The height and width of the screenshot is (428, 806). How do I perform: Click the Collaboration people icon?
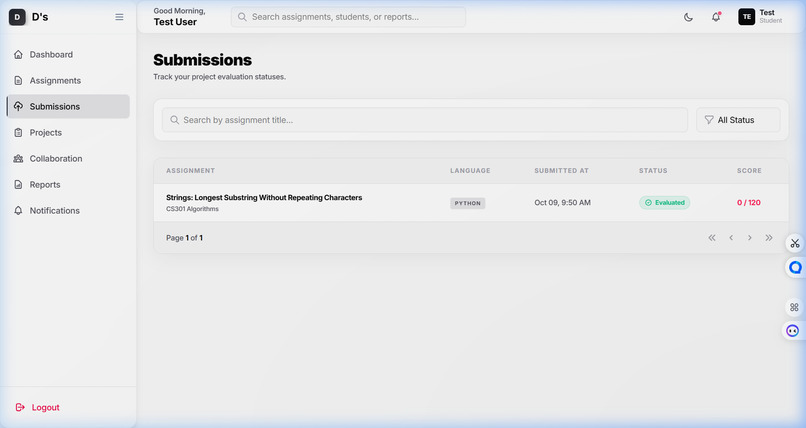pyautogui.click(x=19, y=159)
